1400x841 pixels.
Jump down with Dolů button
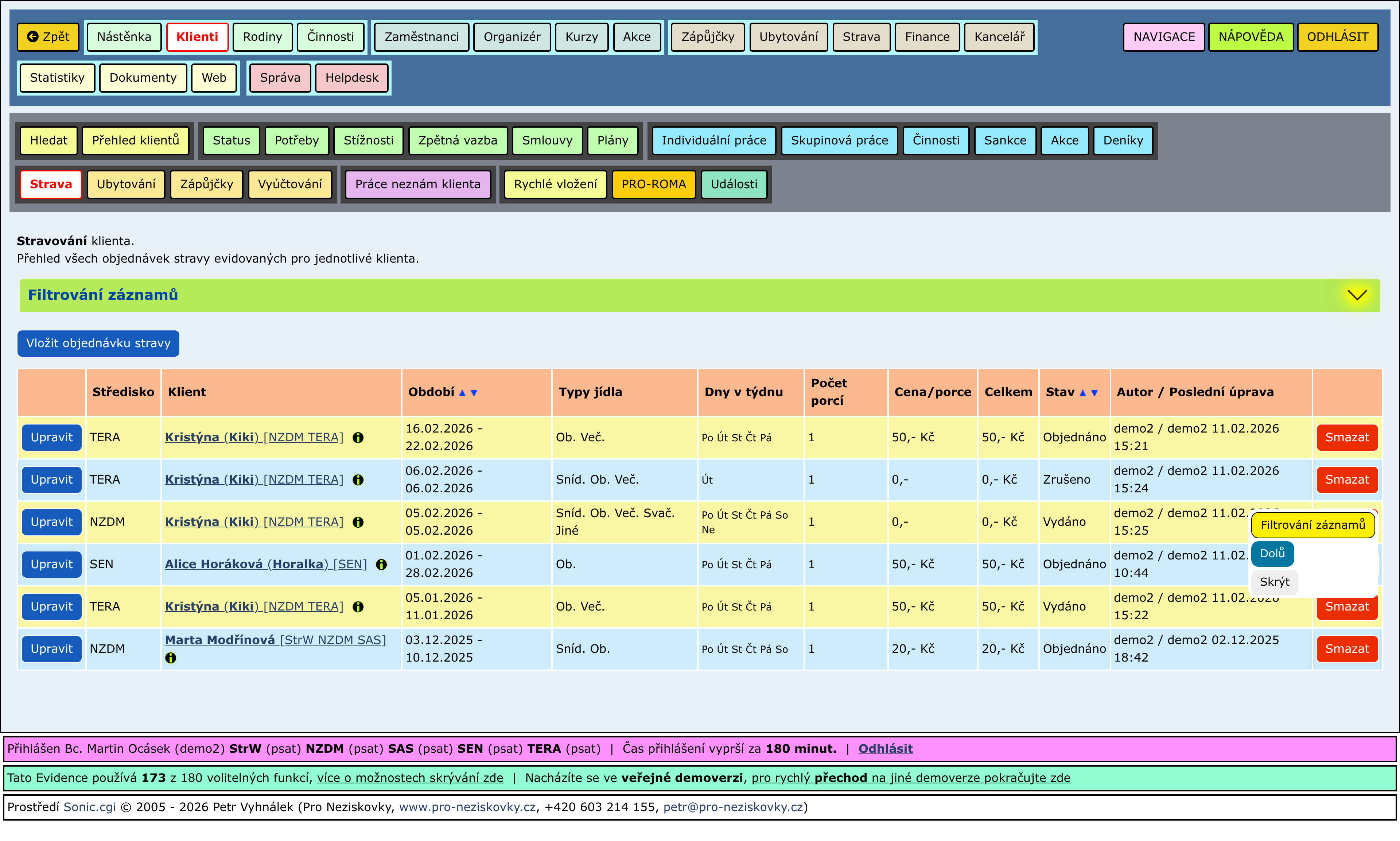tap(1272, 553)
